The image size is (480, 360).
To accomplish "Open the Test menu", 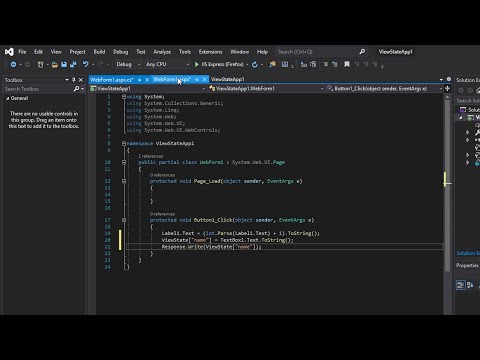I will click(x=141, y=52).
